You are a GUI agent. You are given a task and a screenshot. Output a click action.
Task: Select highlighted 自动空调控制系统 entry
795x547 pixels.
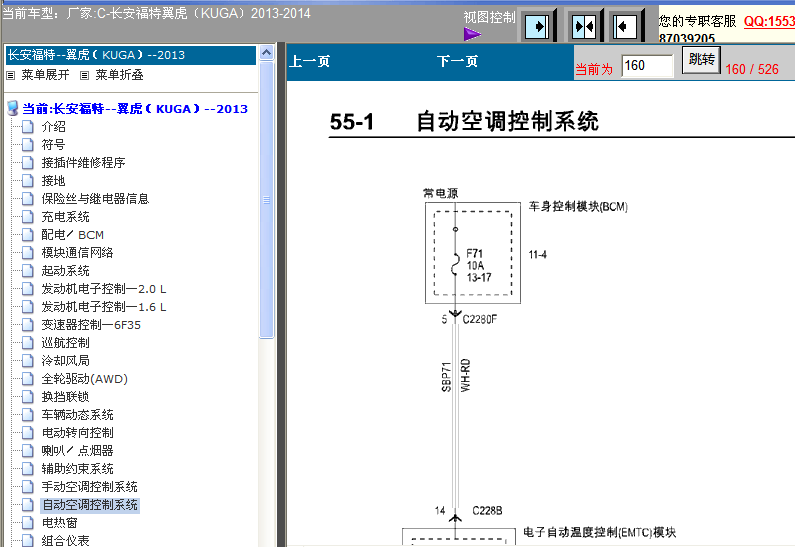coord(90,505)
